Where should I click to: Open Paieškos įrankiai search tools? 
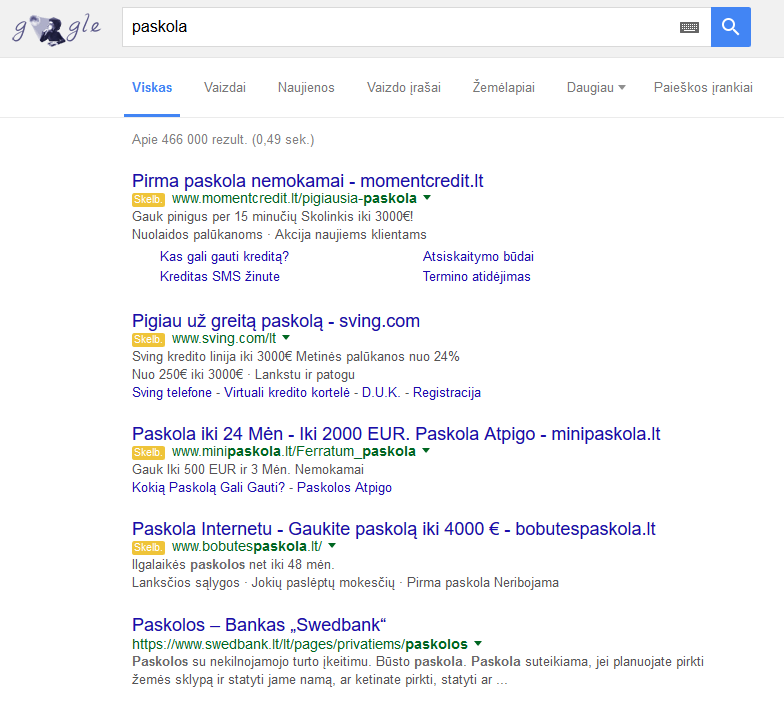(703, 88)
